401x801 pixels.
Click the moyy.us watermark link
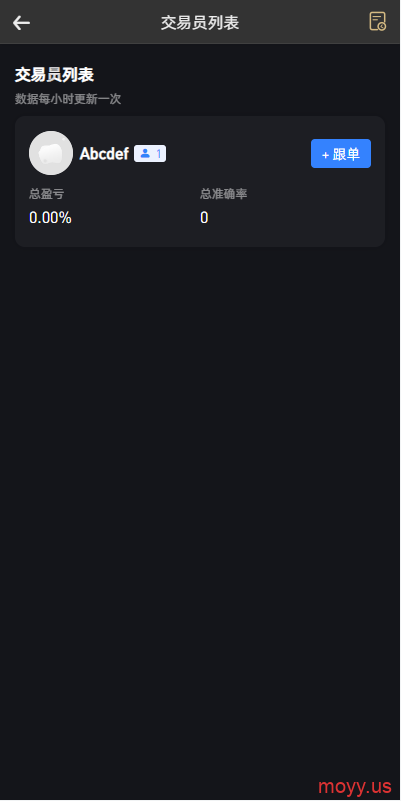[x=355, y=786]
